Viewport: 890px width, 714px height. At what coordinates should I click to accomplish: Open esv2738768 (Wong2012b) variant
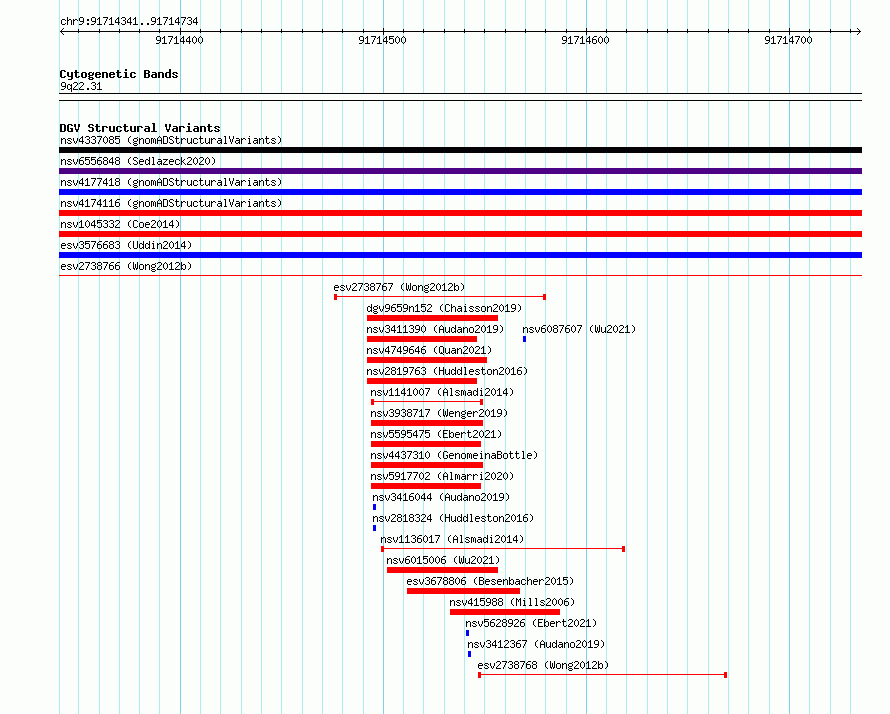(543, 665)
